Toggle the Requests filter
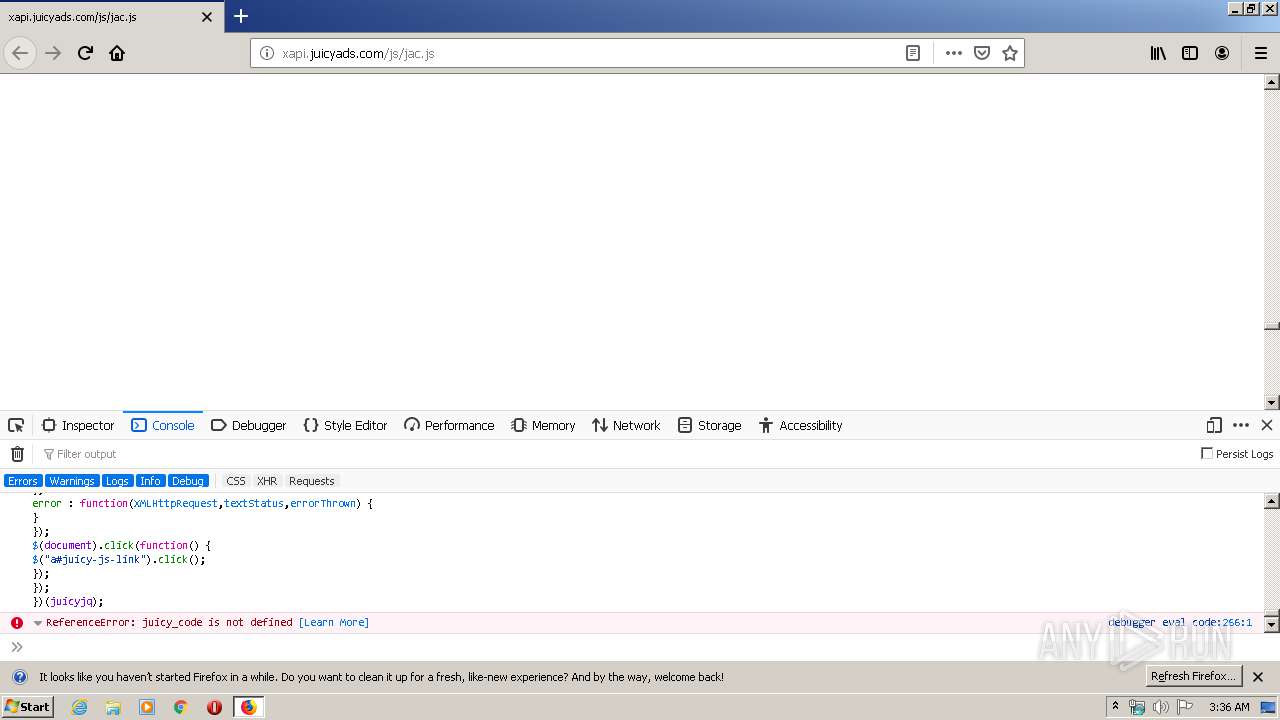Image resolution: width=1280 pixels, height=720 pixels. pyautogui.click(x=312, y=481)
